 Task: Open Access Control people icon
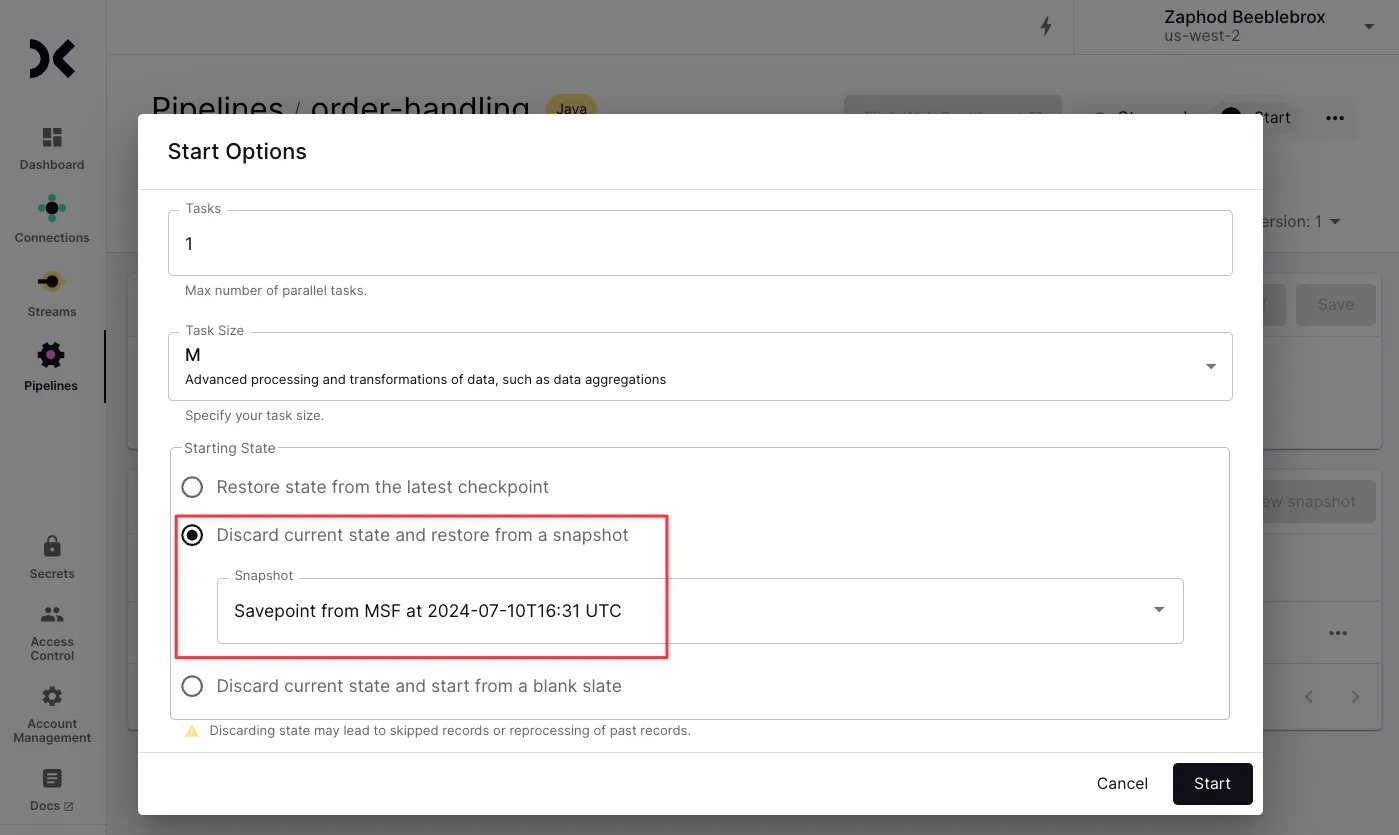pyautogui.click(x=52, y=615)
